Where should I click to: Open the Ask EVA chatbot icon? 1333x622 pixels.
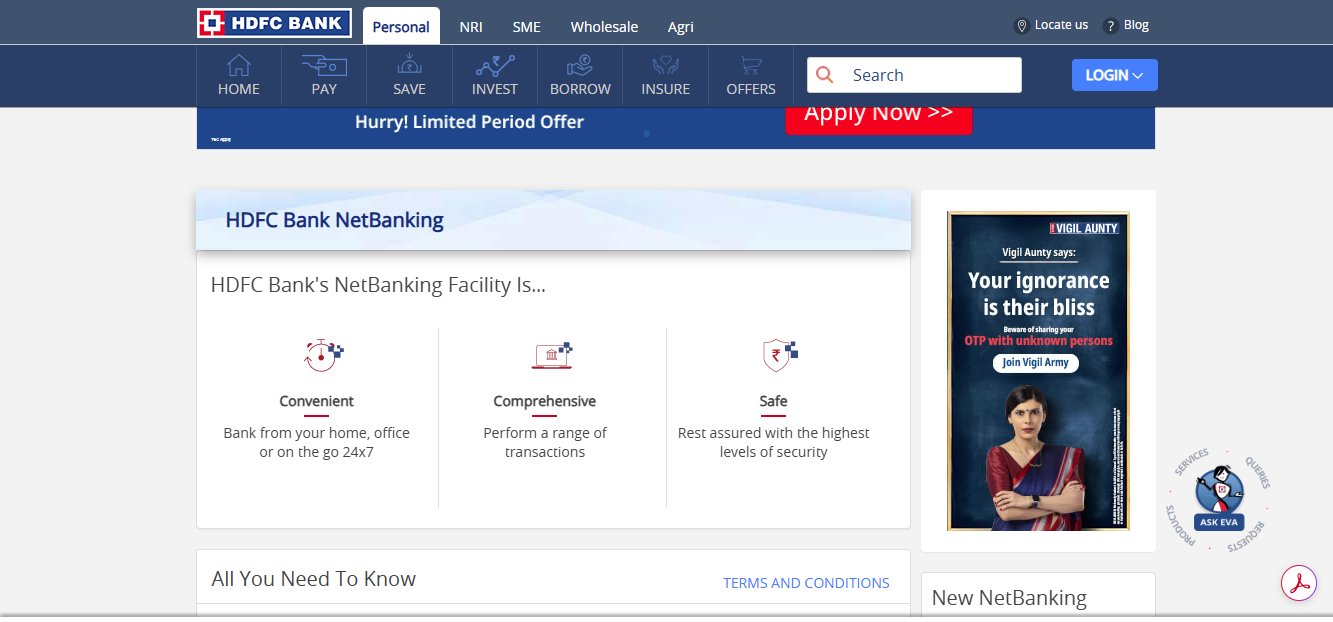click(1219, 499)
